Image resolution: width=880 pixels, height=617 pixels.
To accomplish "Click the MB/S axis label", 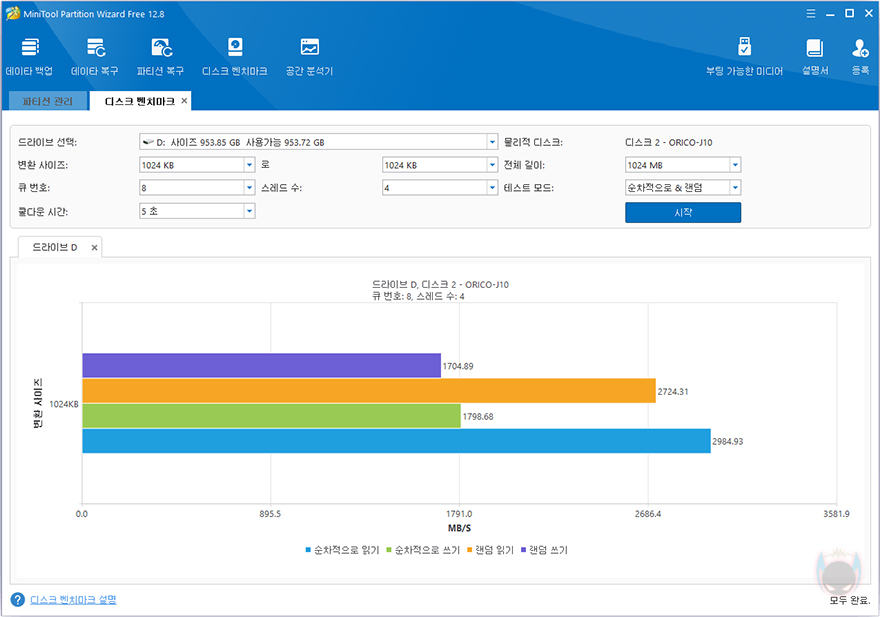I will (459, 528).
